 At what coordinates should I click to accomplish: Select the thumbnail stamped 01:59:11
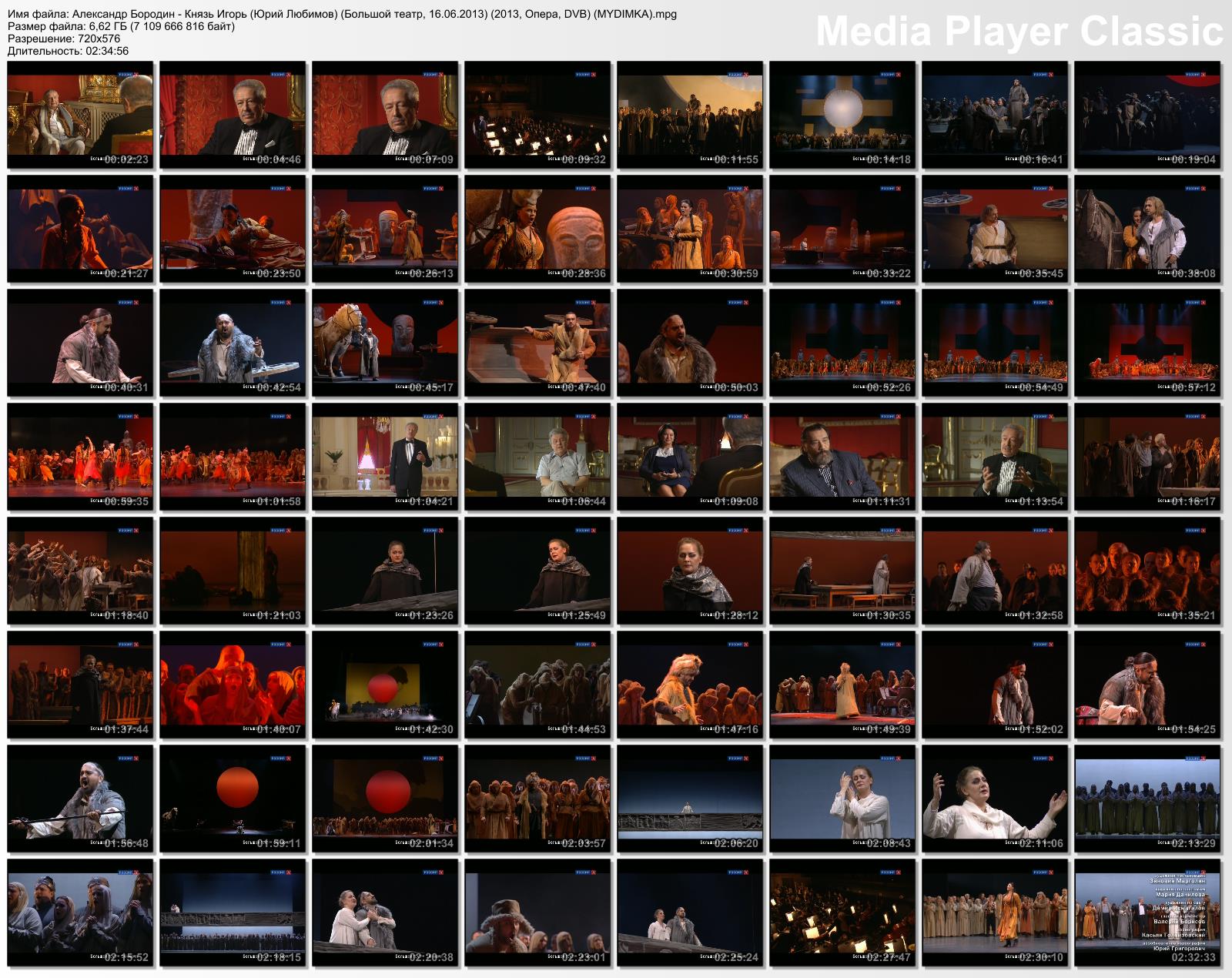233,799
